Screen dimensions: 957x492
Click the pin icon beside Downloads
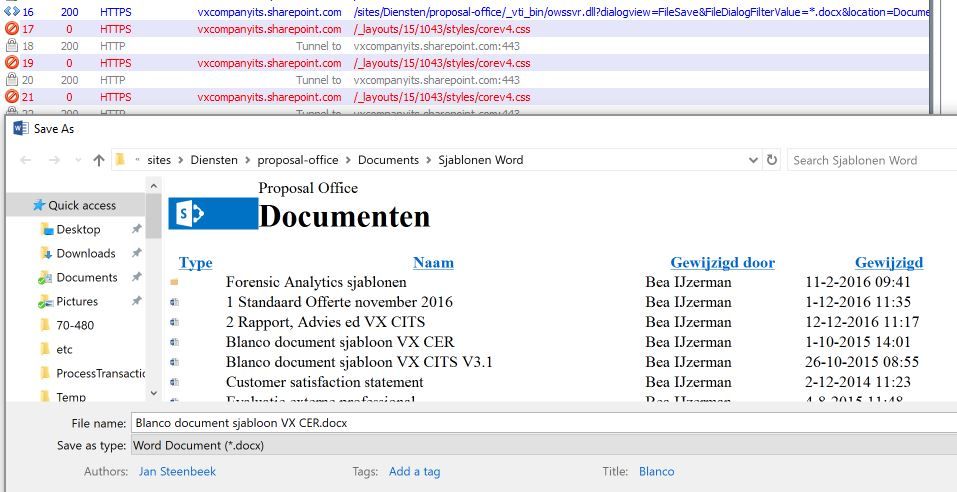pyautogui.click(x=137, y=253)
